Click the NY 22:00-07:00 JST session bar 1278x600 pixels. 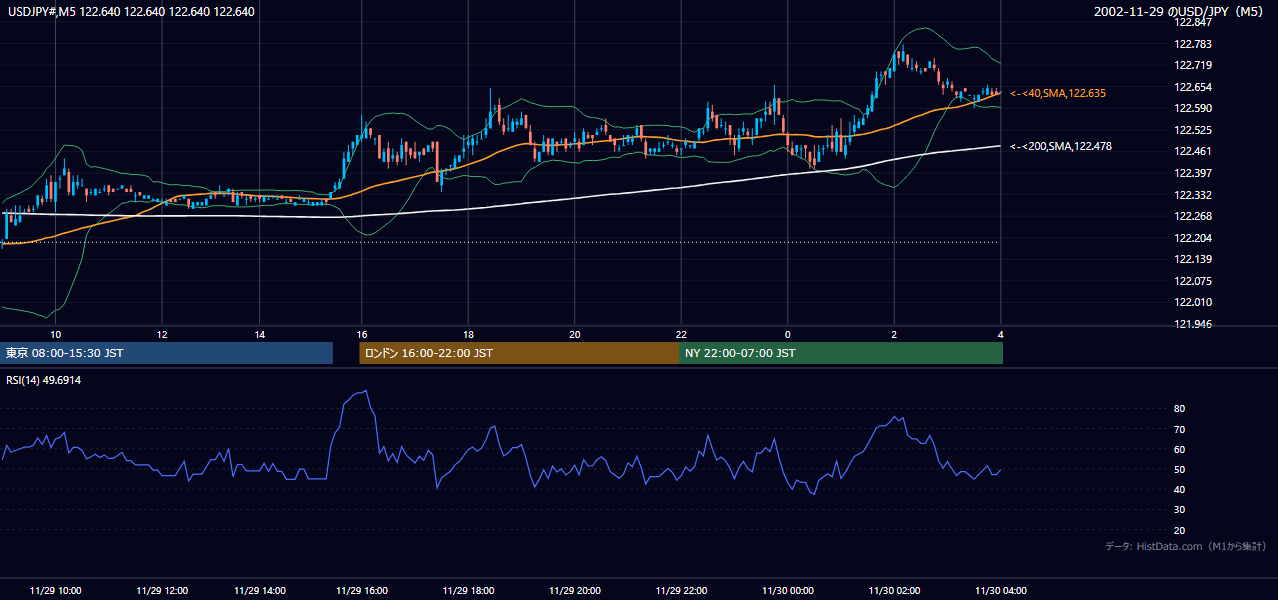pos(841,353)
